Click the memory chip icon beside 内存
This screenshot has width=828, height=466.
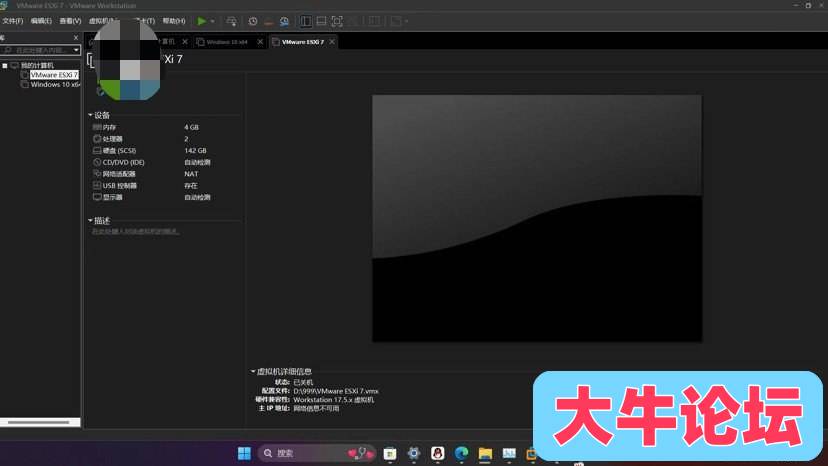pos(97,127)
